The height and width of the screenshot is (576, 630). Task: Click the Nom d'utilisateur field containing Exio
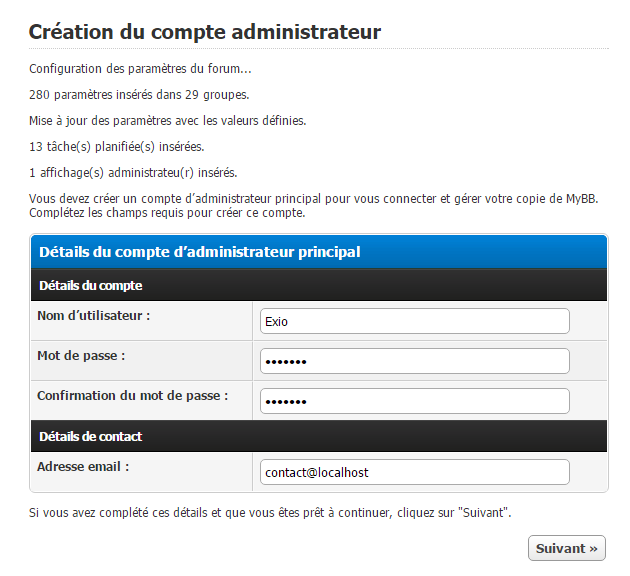click(x=415, y=321)
